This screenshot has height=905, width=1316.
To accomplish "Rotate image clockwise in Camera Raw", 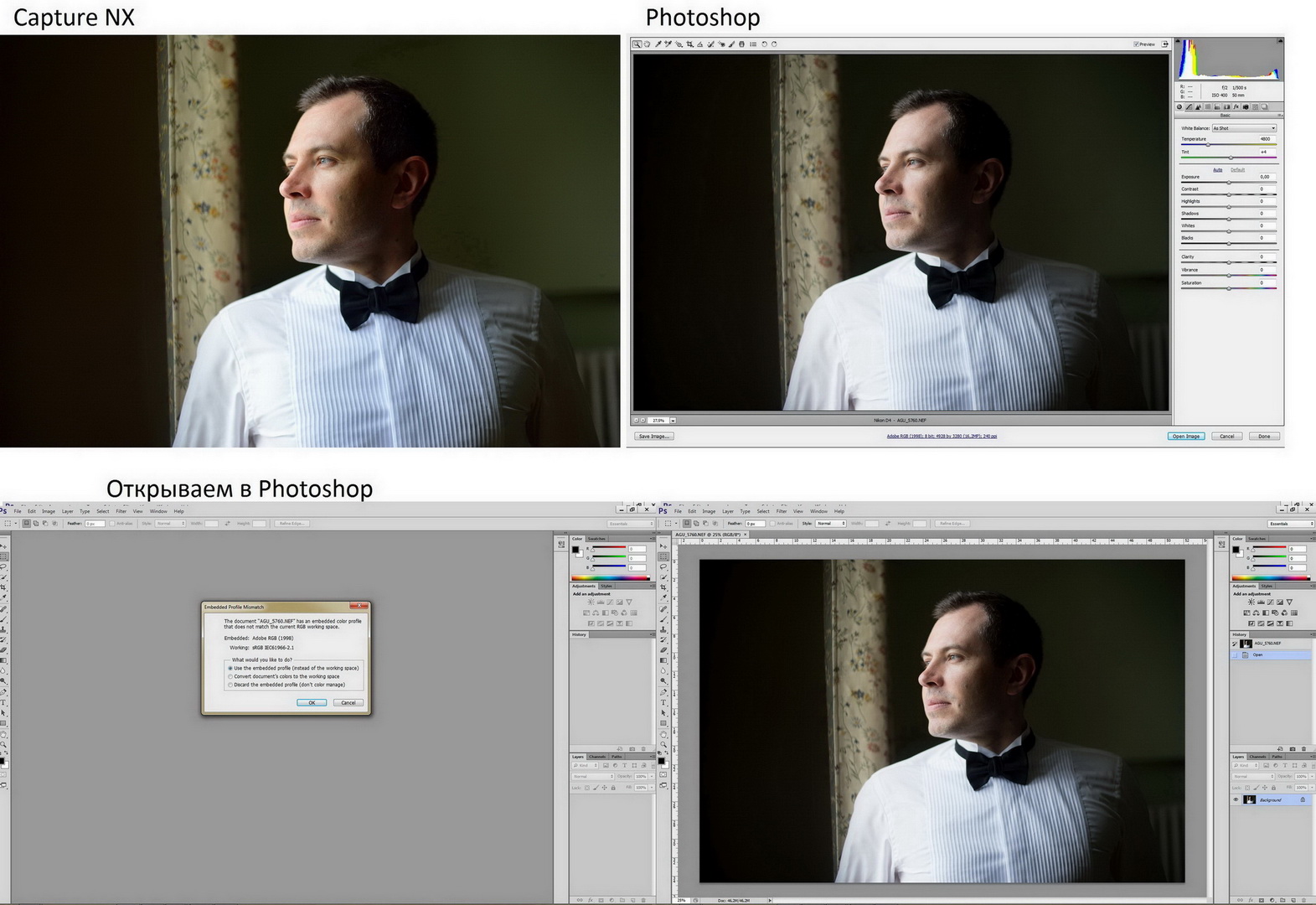I will pos(774,44).
